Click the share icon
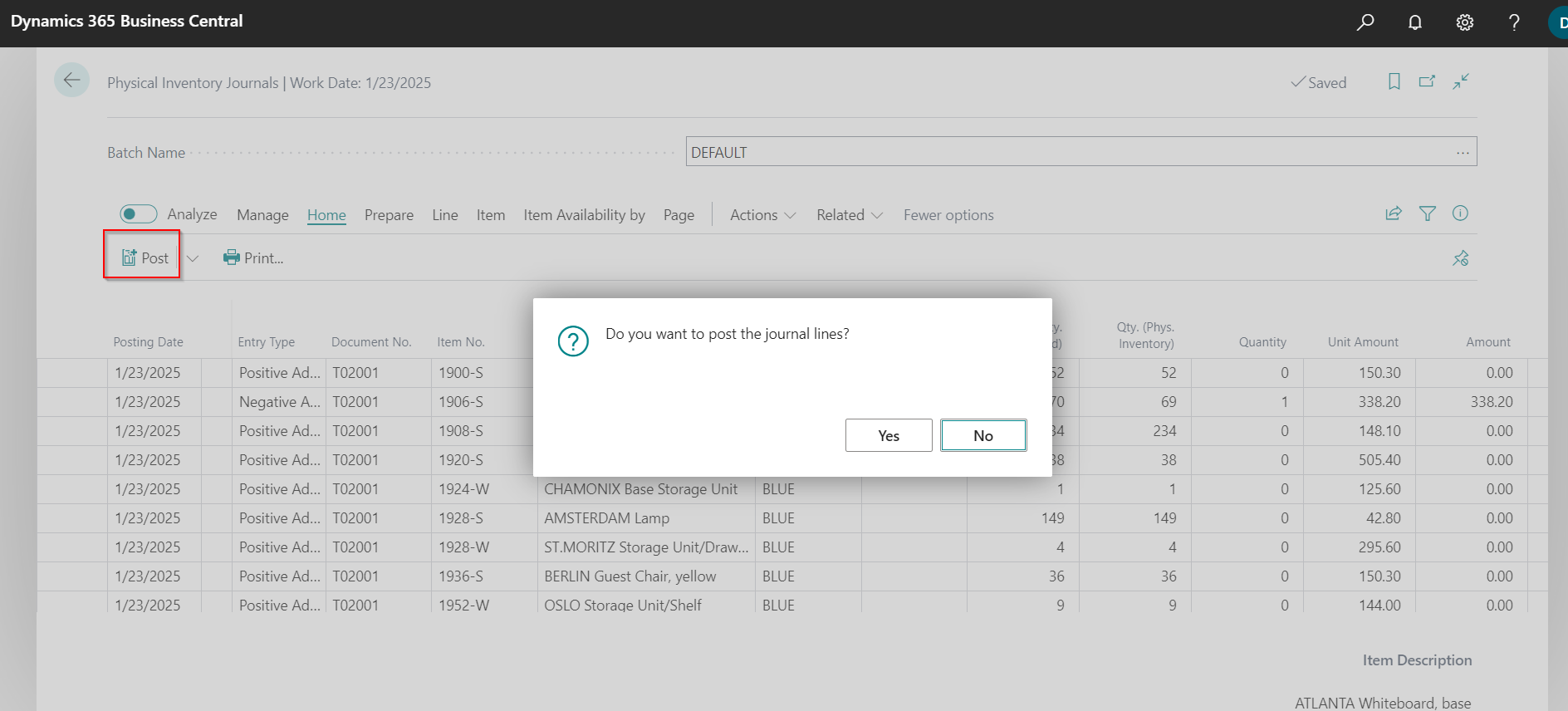Viewport: 1568px width, 711px height. pyautogui.click(x=1394, y=213)
